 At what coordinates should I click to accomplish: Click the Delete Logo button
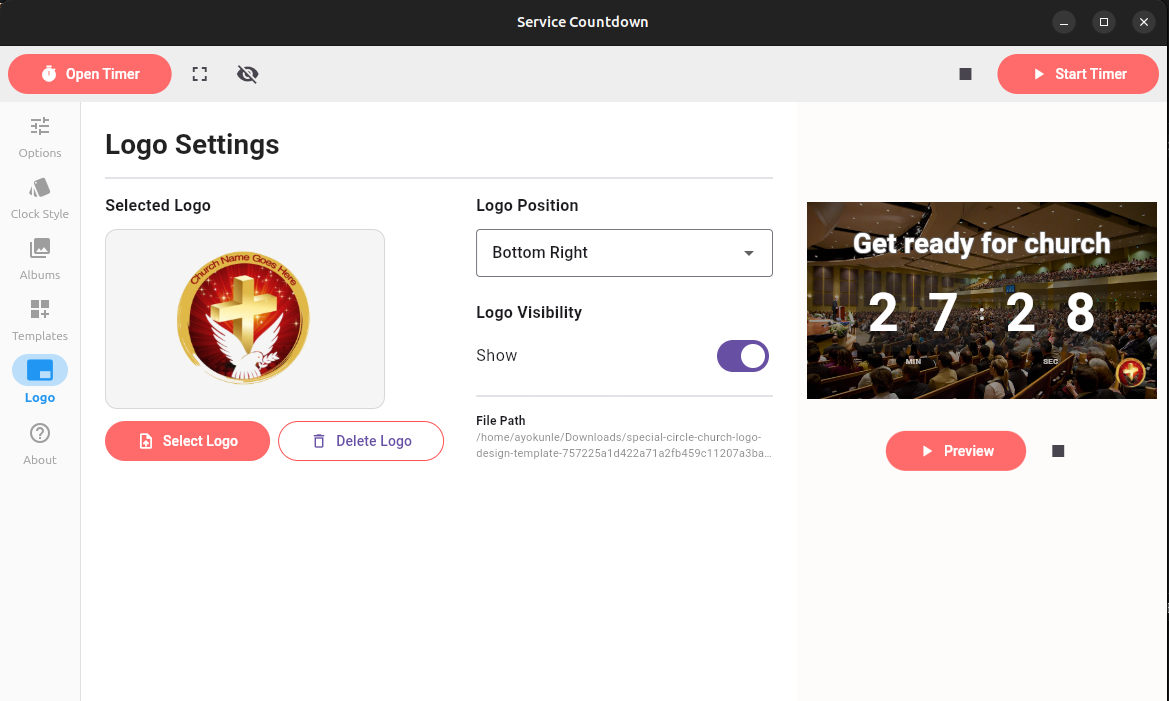pos(361,441)
